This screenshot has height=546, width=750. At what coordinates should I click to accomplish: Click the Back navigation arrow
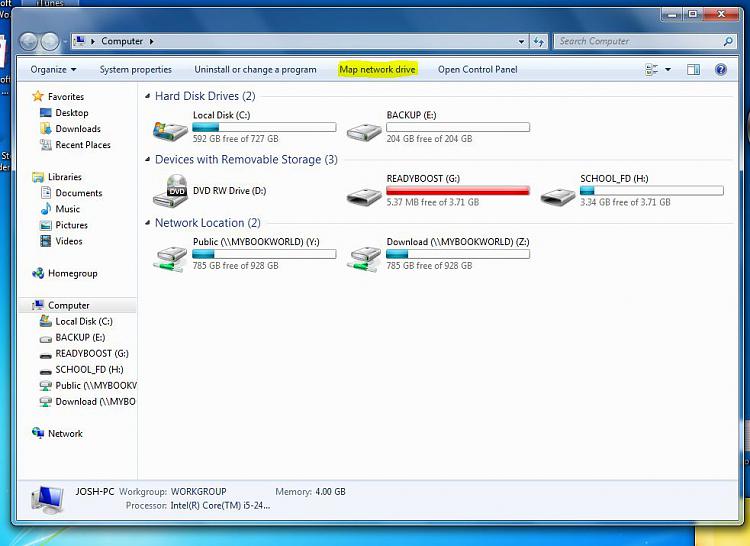pyautogui.click(x=28, y=42)
